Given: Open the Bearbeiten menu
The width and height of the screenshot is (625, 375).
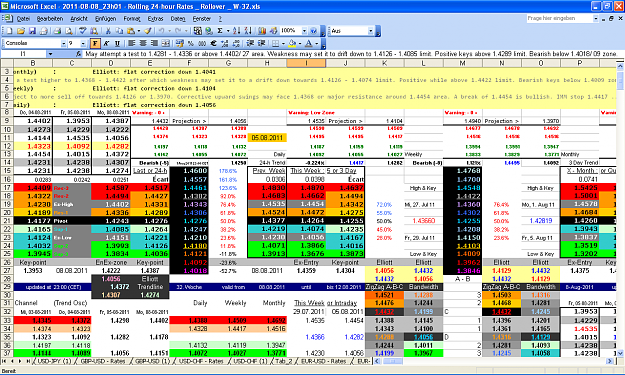Looking at the screenshot, I should coord(50,19).
